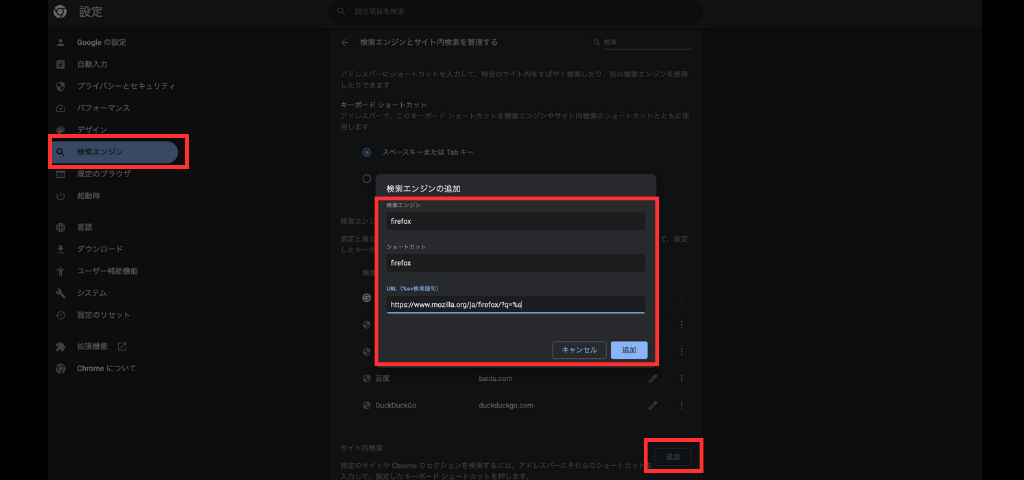Open 検索エンジン in the sidebar
1024x480 pixels.
click(114, 152)
